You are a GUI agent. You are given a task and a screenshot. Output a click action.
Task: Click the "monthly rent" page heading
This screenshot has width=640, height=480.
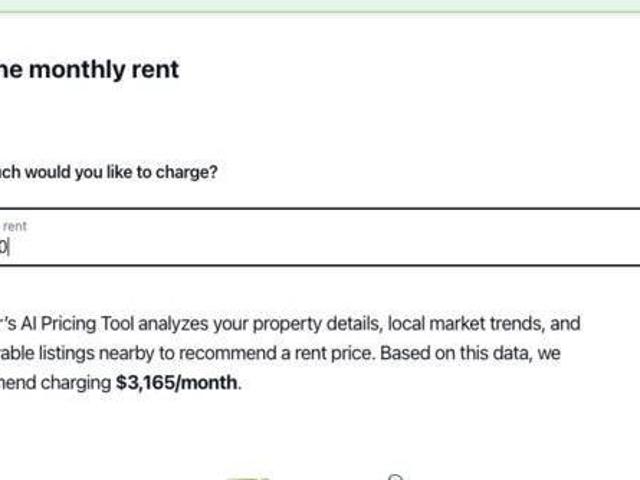click(90, 70)
